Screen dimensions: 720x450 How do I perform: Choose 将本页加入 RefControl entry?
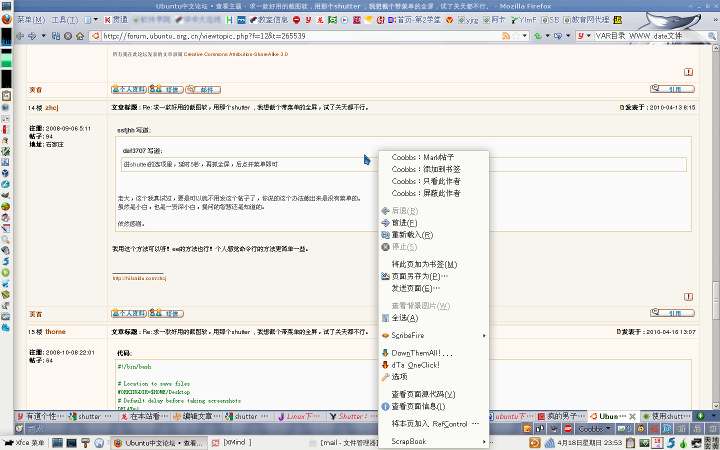click(x=433, y=424)
